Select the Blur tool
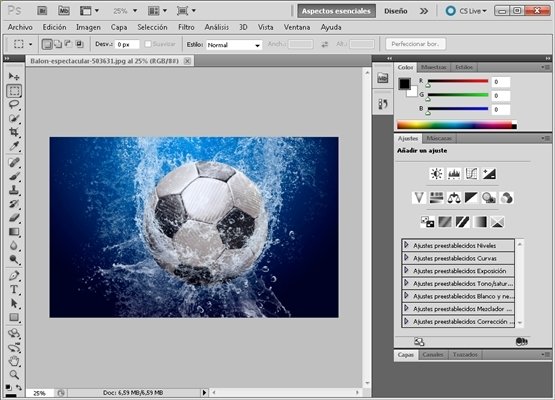This screenshot has width=555, height=400. [14, 246]
